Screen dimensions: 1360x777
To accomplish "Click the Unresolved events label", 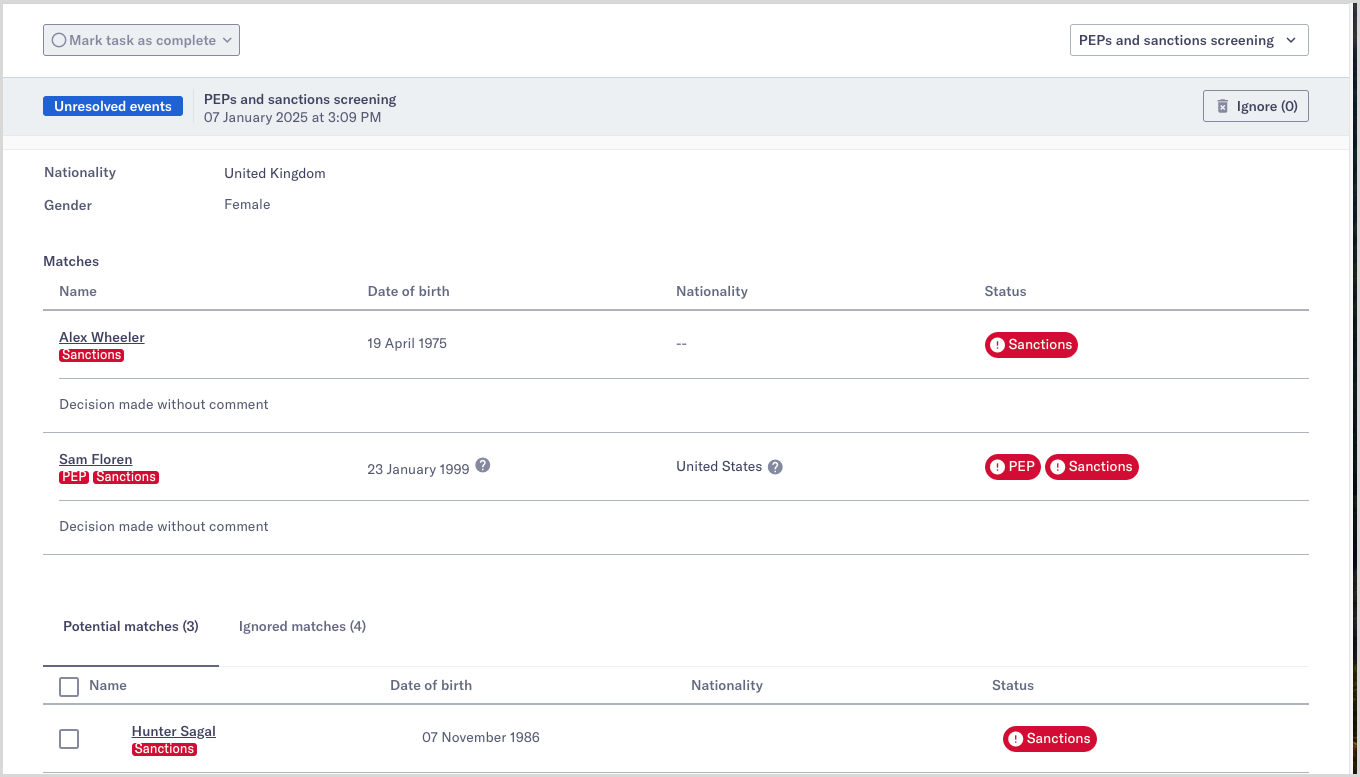I will [113, 107].
